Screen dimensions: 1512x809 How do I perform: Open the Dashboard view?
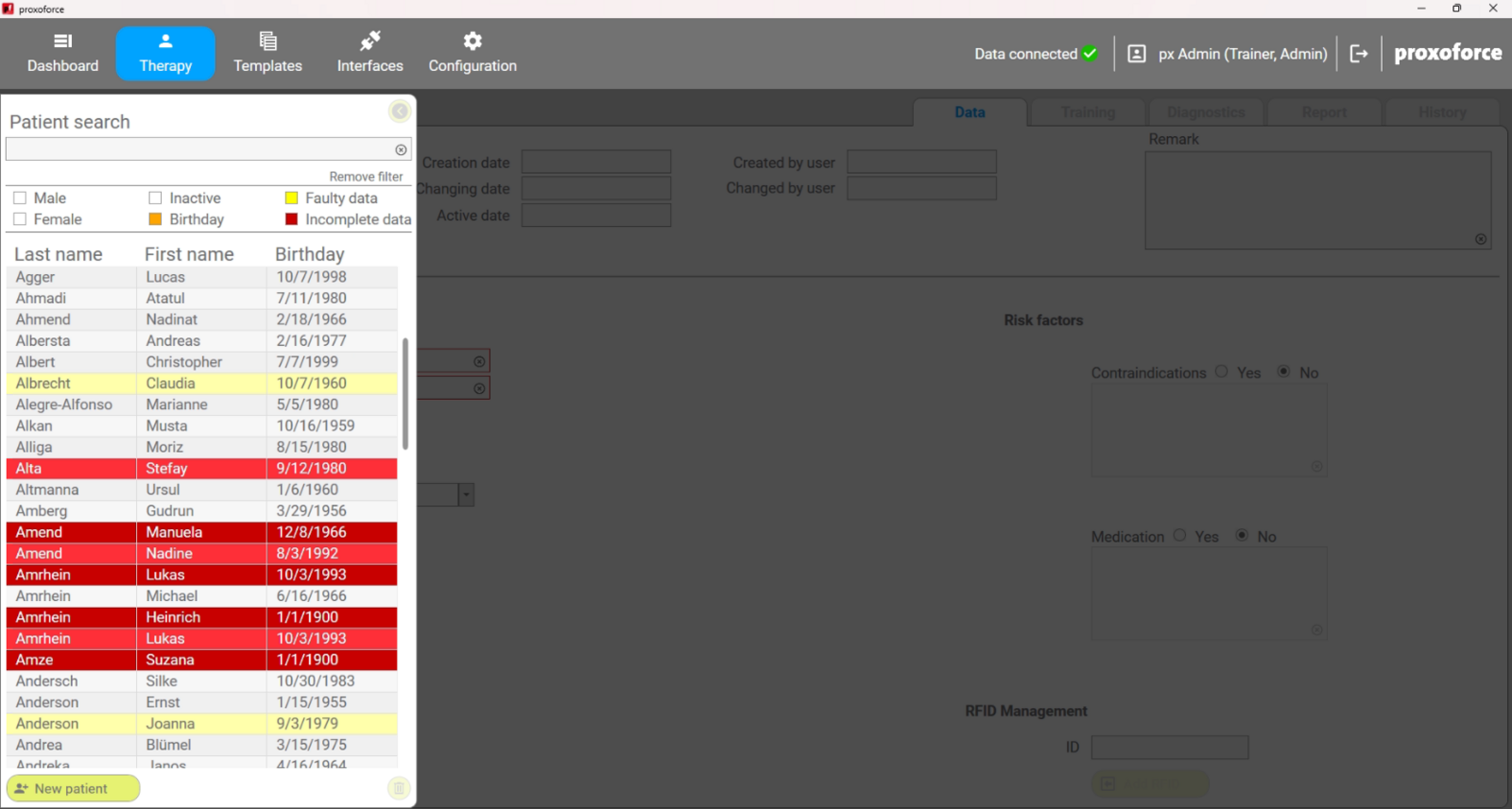[62, 53]
